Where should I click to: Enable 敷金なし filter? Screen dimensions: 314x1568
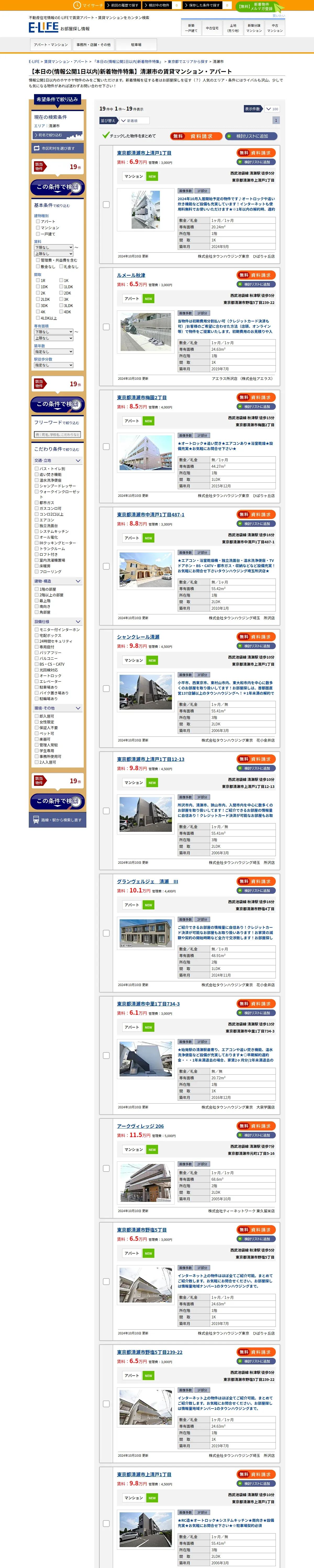pyautogui.click(x=37, y=267)
